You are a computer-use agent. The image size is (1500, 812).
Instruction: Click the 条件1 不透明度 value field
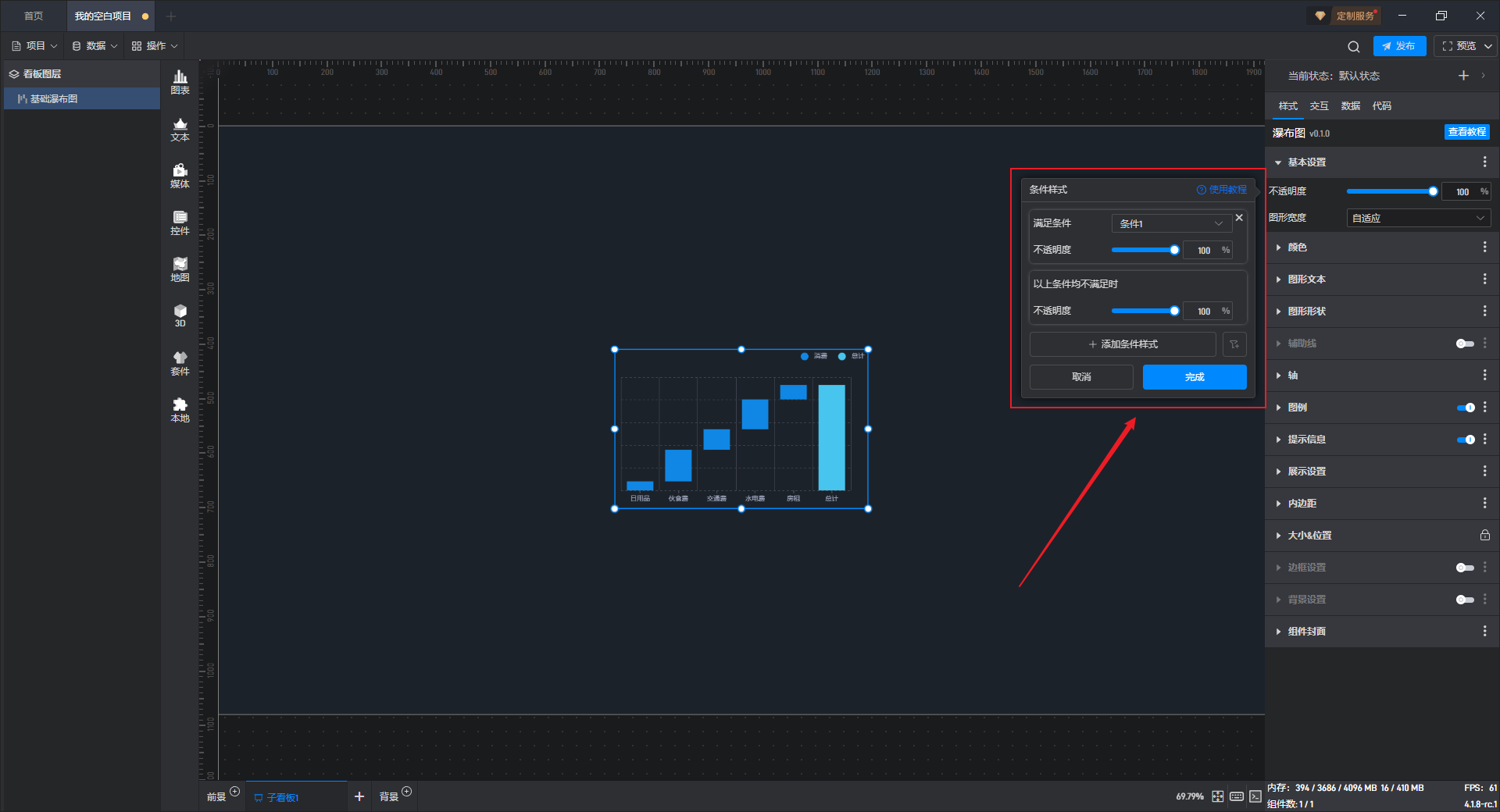coord(1207,251)
